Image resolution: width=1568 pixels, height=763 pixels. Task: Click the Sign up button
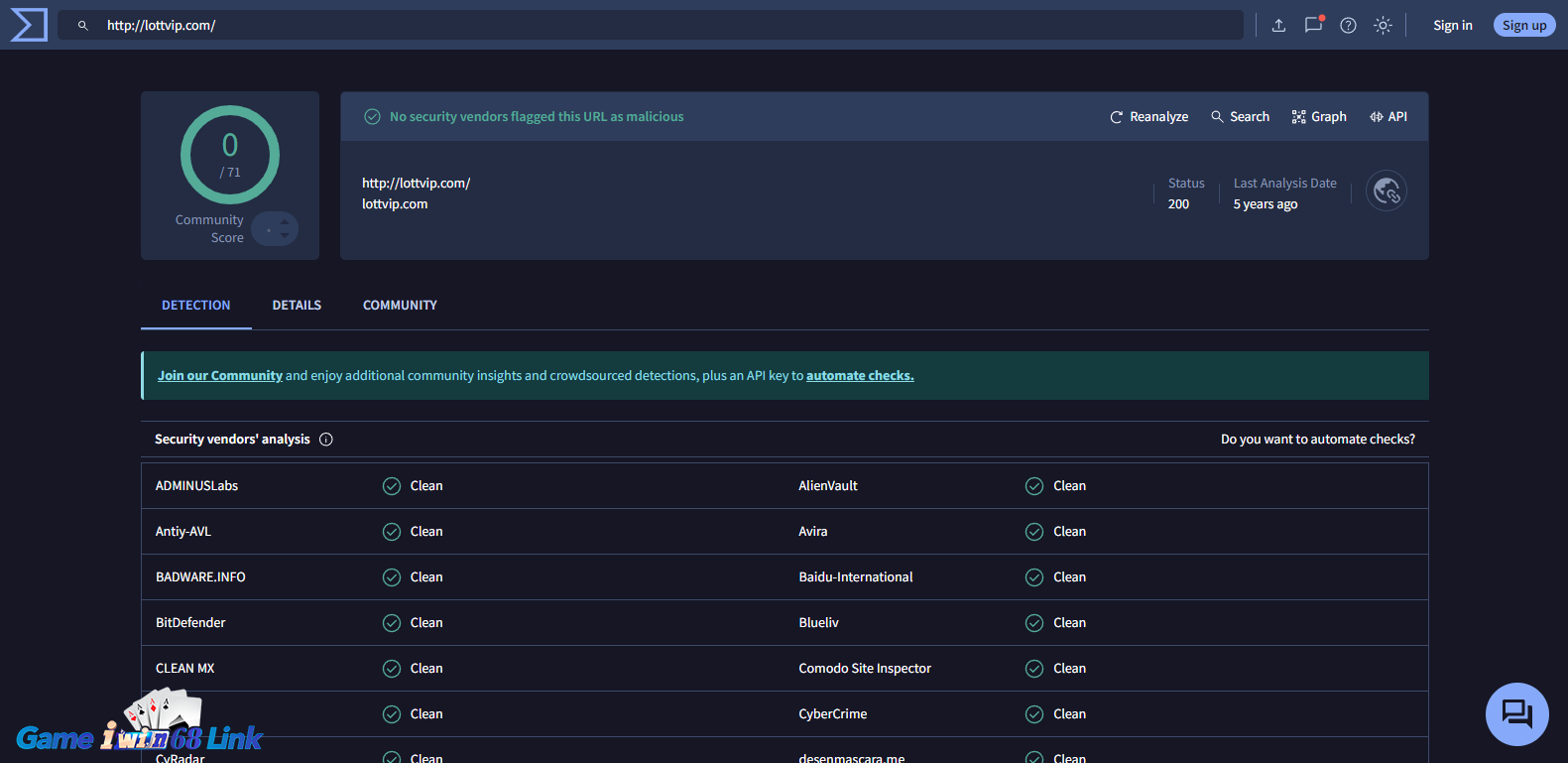click(1524, 26)
